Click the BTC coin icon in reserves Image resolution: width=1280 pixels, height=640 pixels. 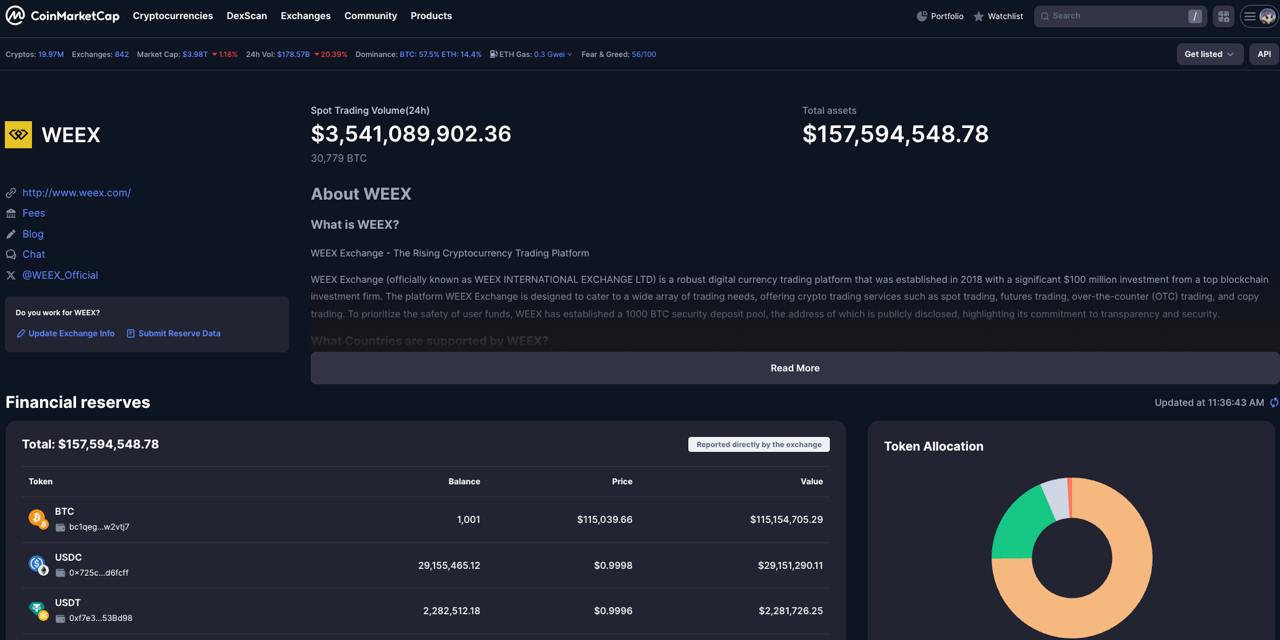[37, 518]
